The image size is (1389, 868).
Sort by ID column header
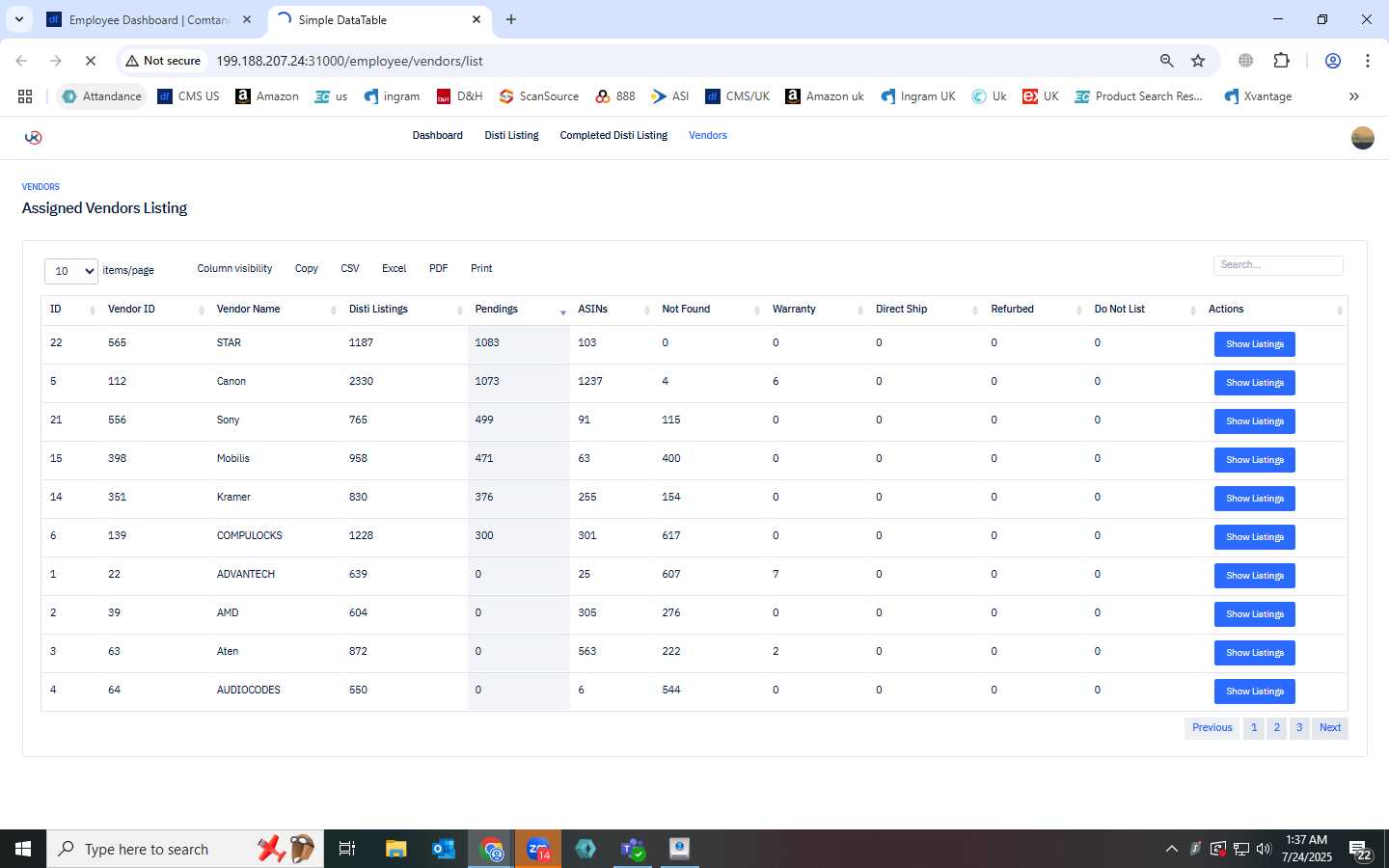[70, 310]
